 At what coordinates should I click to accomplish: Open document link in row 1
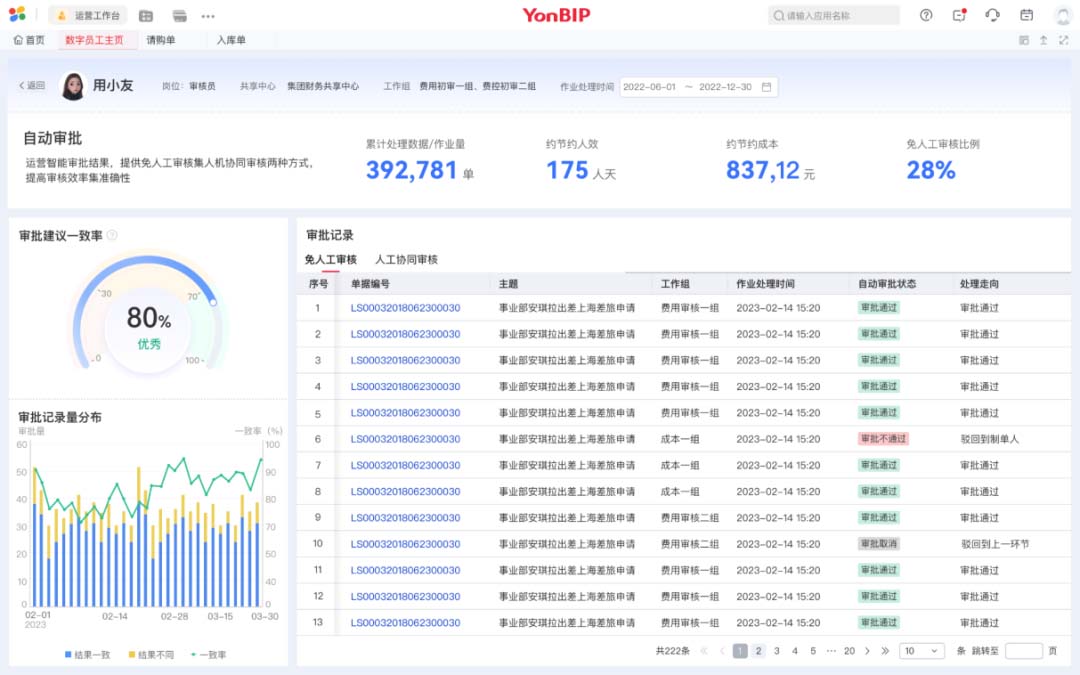pos(405,308)
